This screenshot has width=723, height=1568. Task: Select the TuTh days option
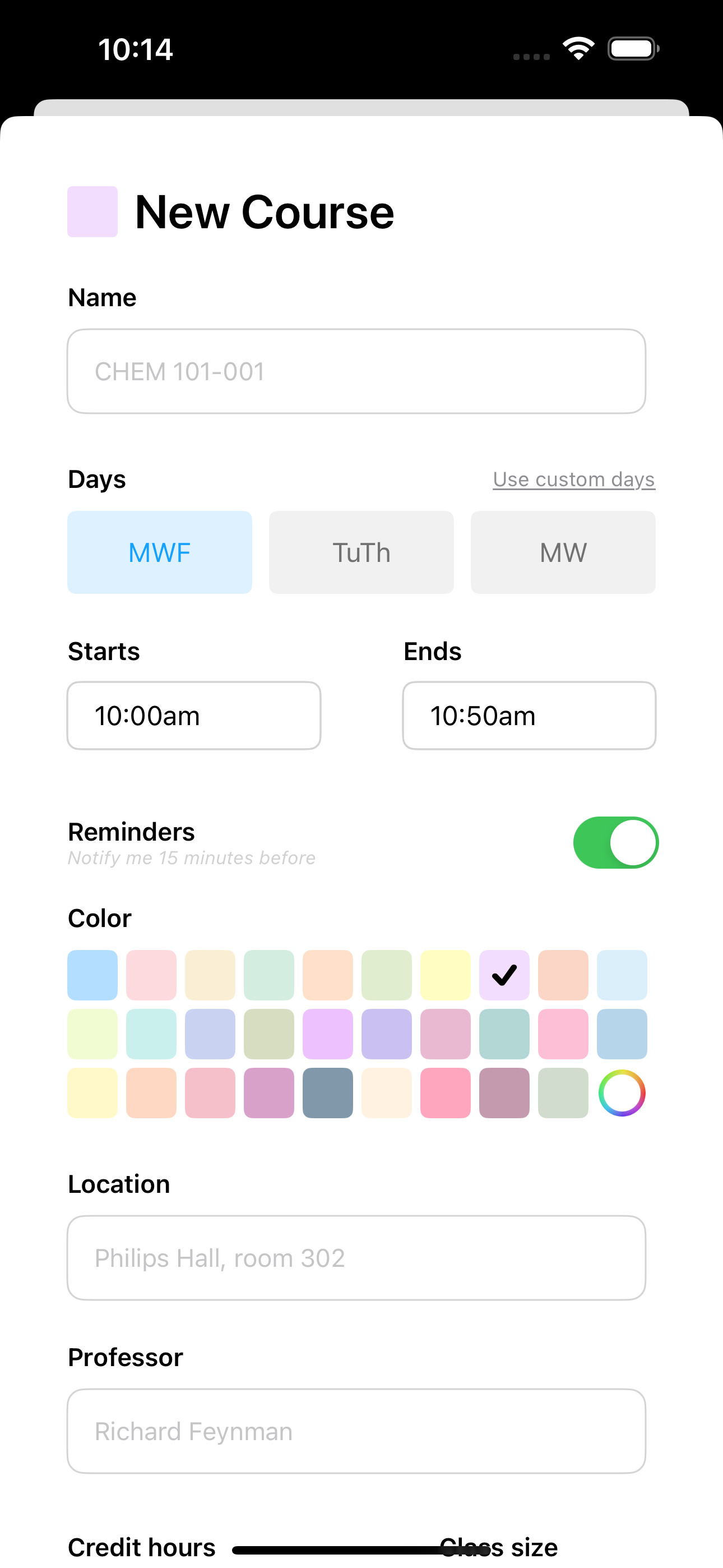(x=361, y=552)
